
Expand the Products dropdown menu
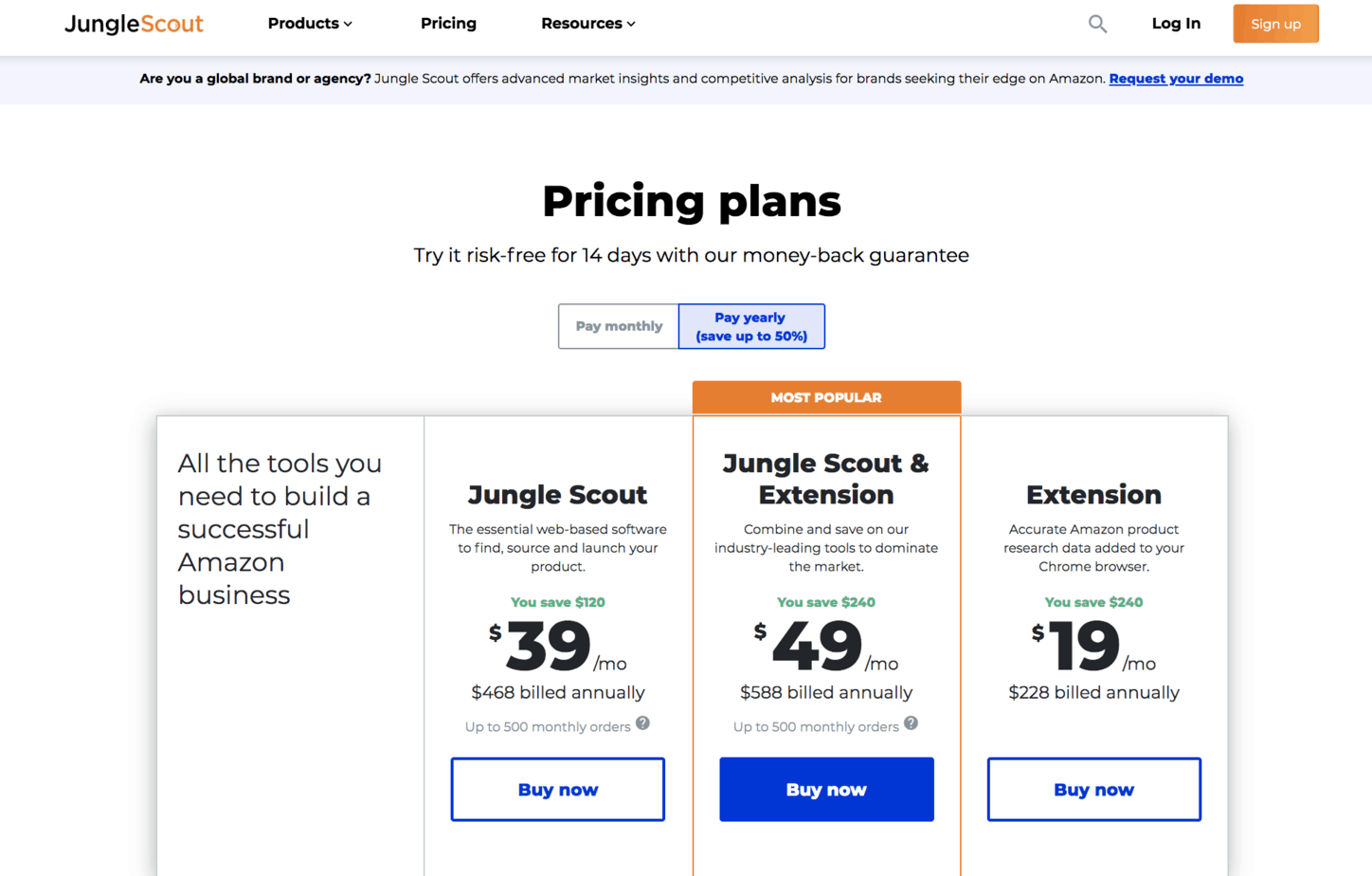310,24
